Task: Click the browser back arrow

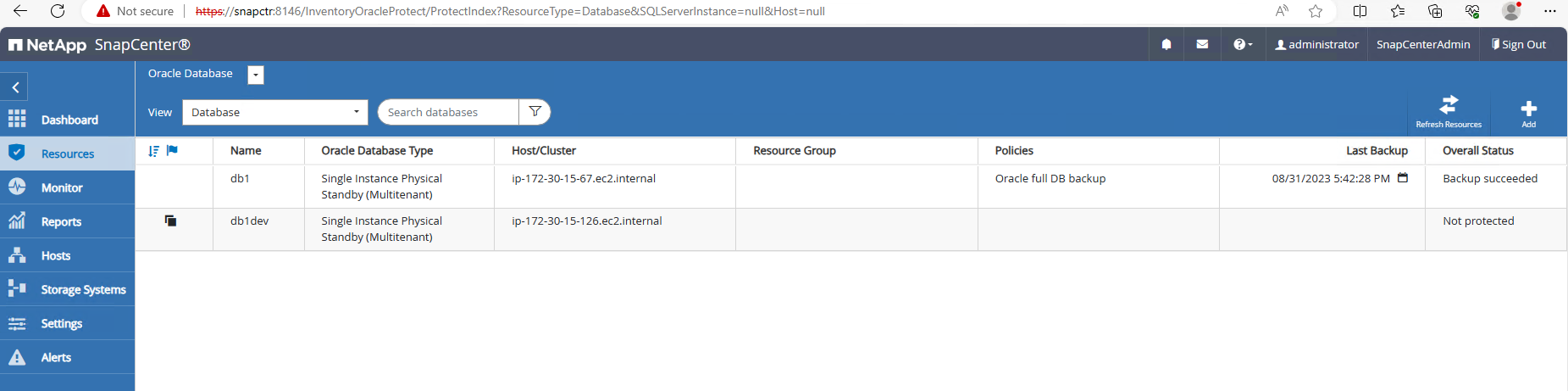Action: (20, 11)
